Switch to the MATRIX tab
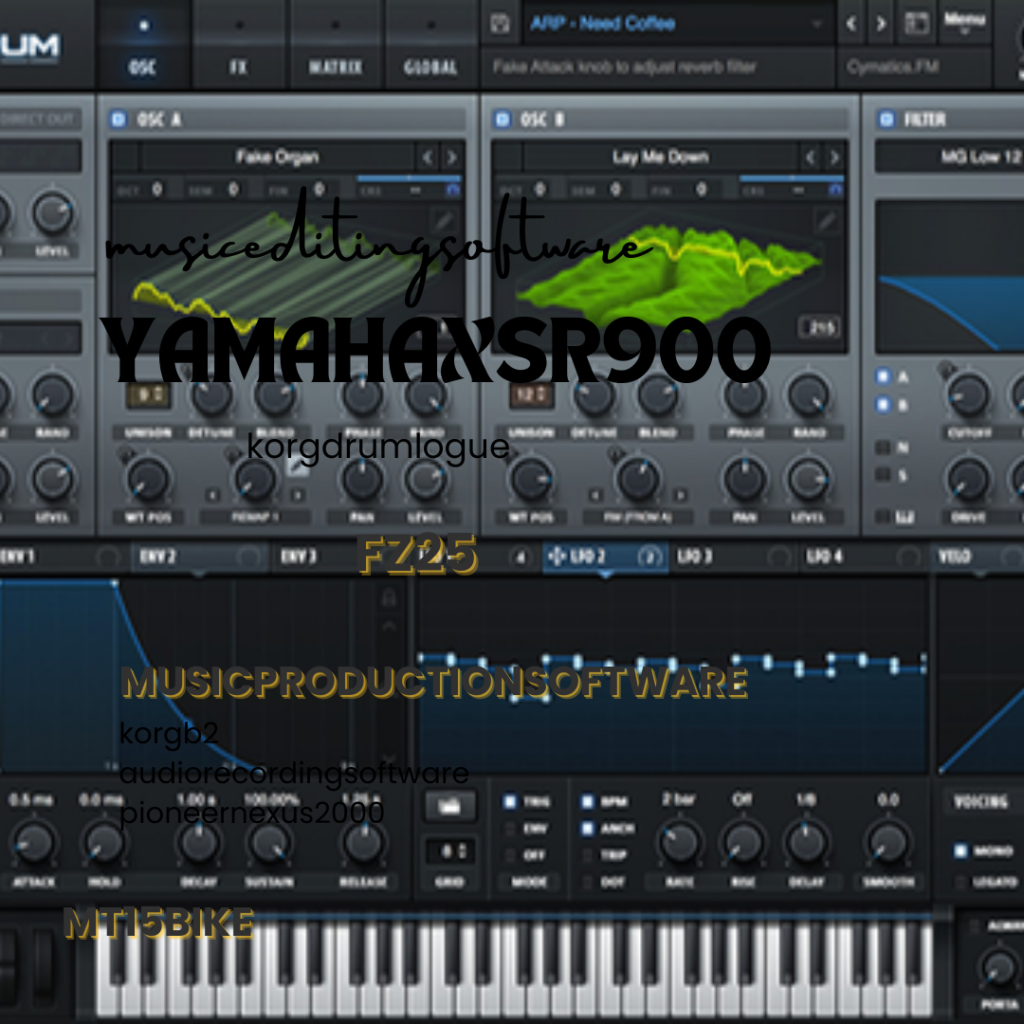Screen dimensions: 1024x1024 pos(334,46)
